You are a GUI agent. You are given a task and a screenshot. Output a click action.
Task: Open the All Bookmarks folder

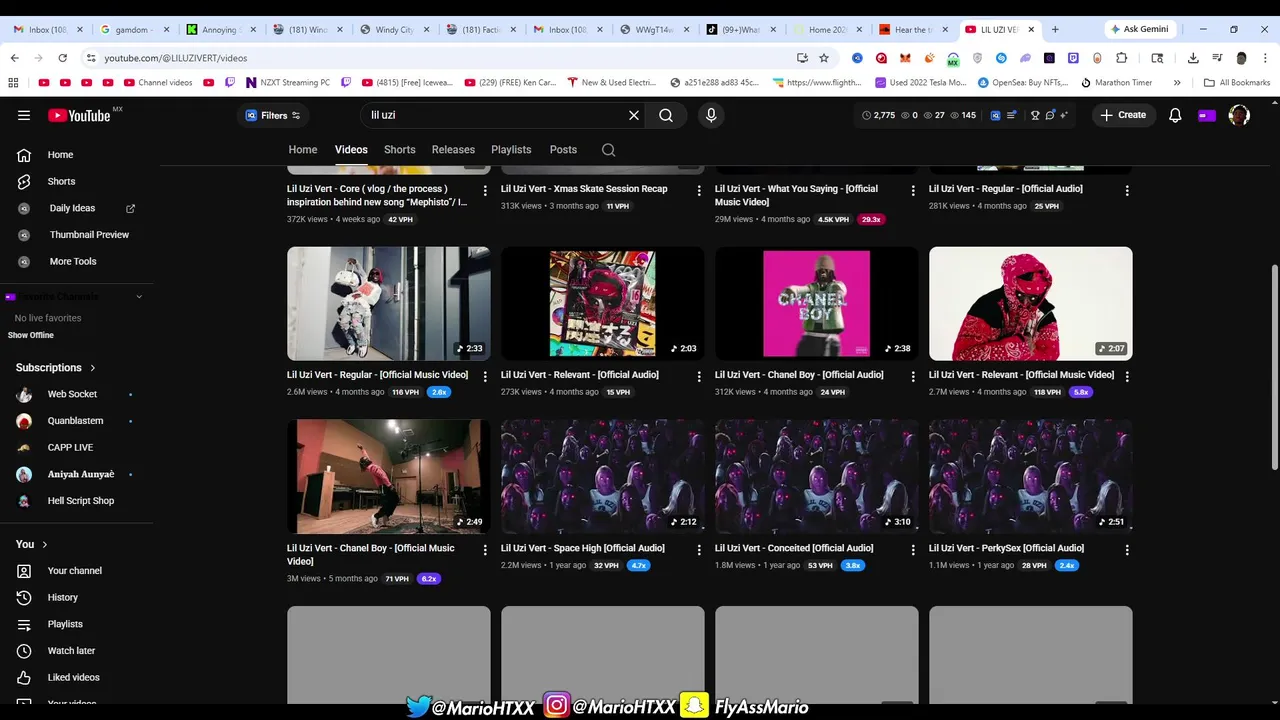point(1237,82)
